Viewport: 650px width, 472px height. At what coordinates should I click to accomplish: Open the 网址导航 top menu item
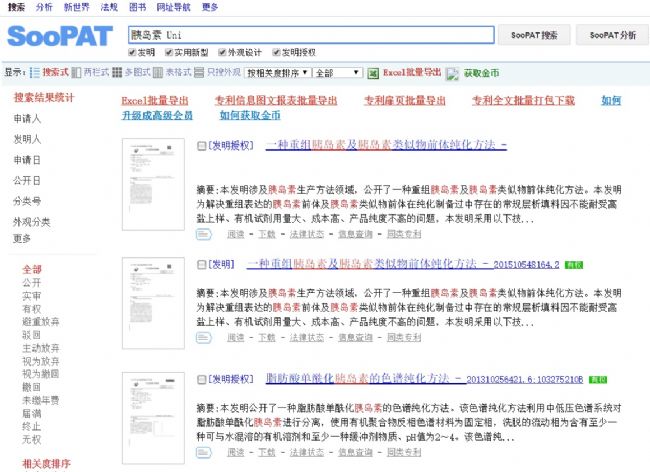point(172,6)
